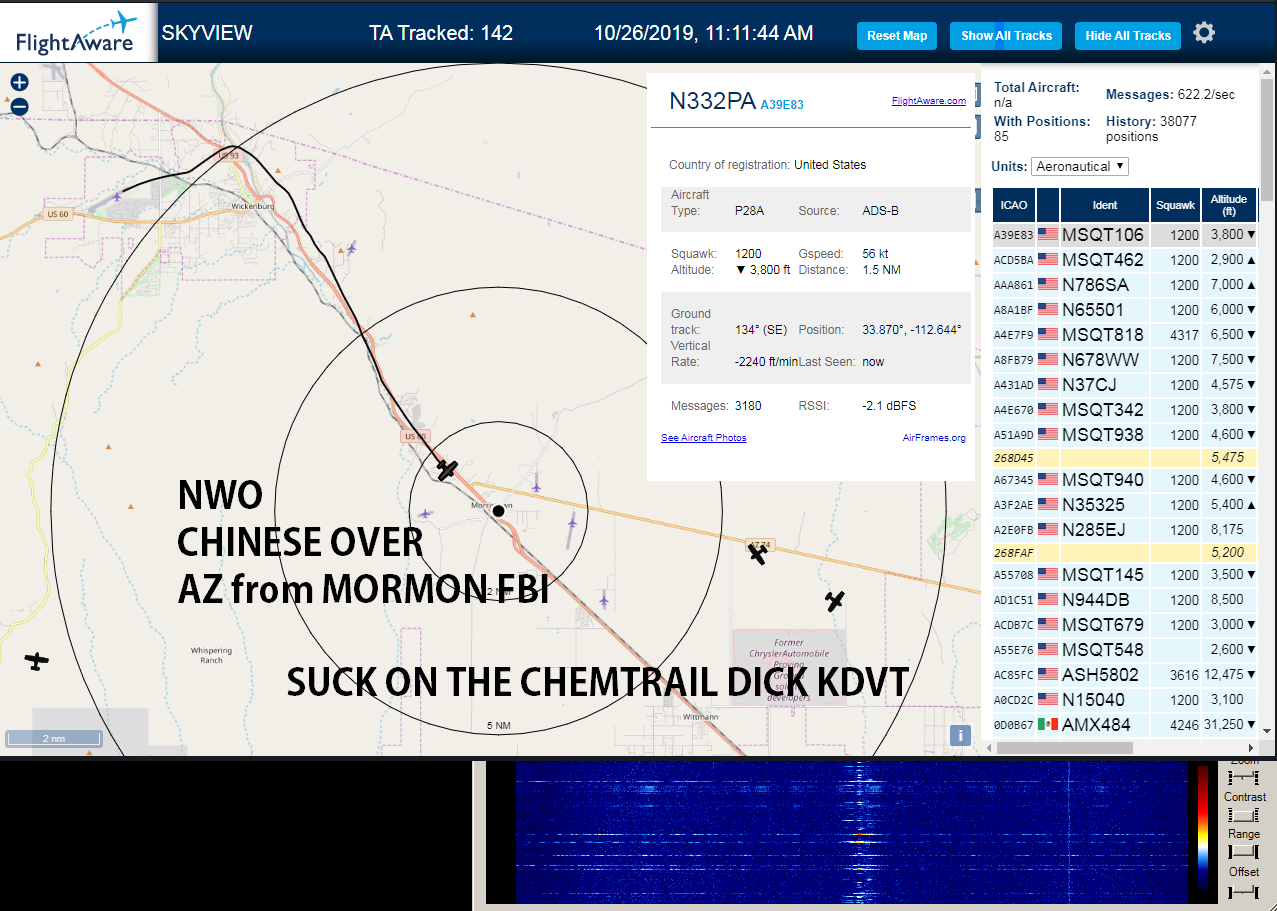
Task: Select the N35325 aircraft row
Action: (x=1125, y=505)
